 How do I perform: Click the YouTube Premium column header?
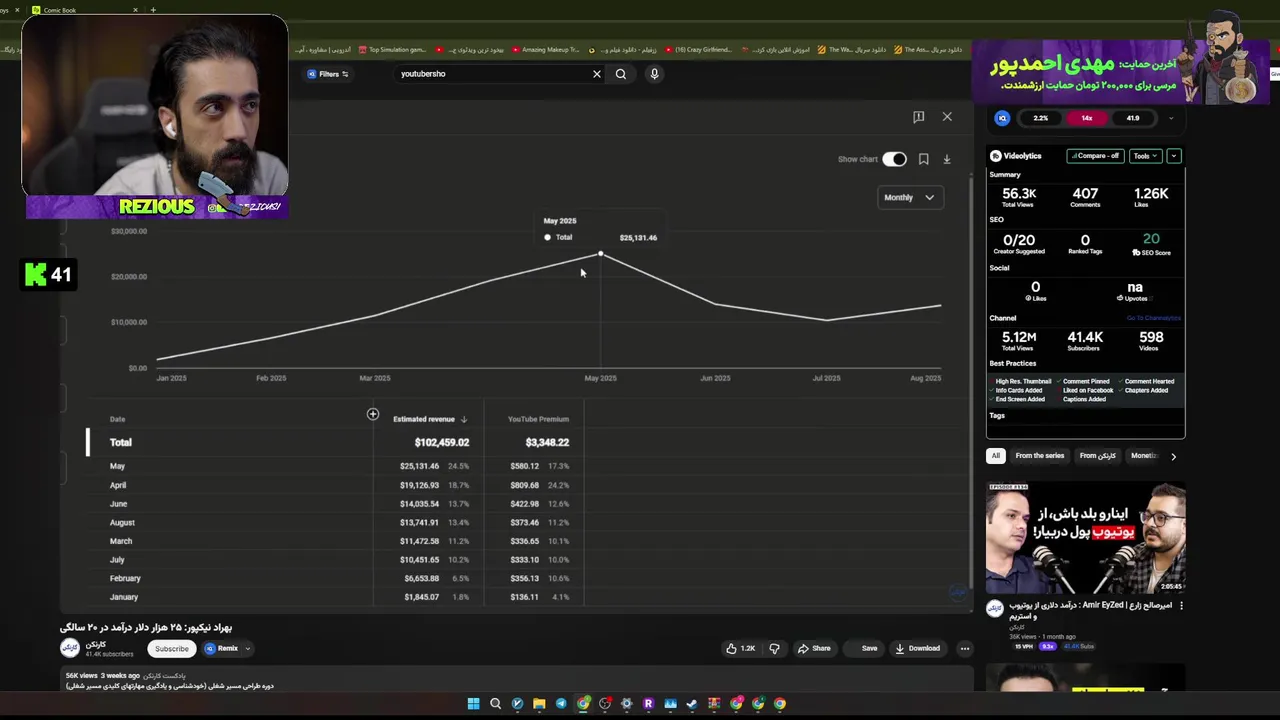click(x=538, y=419)
